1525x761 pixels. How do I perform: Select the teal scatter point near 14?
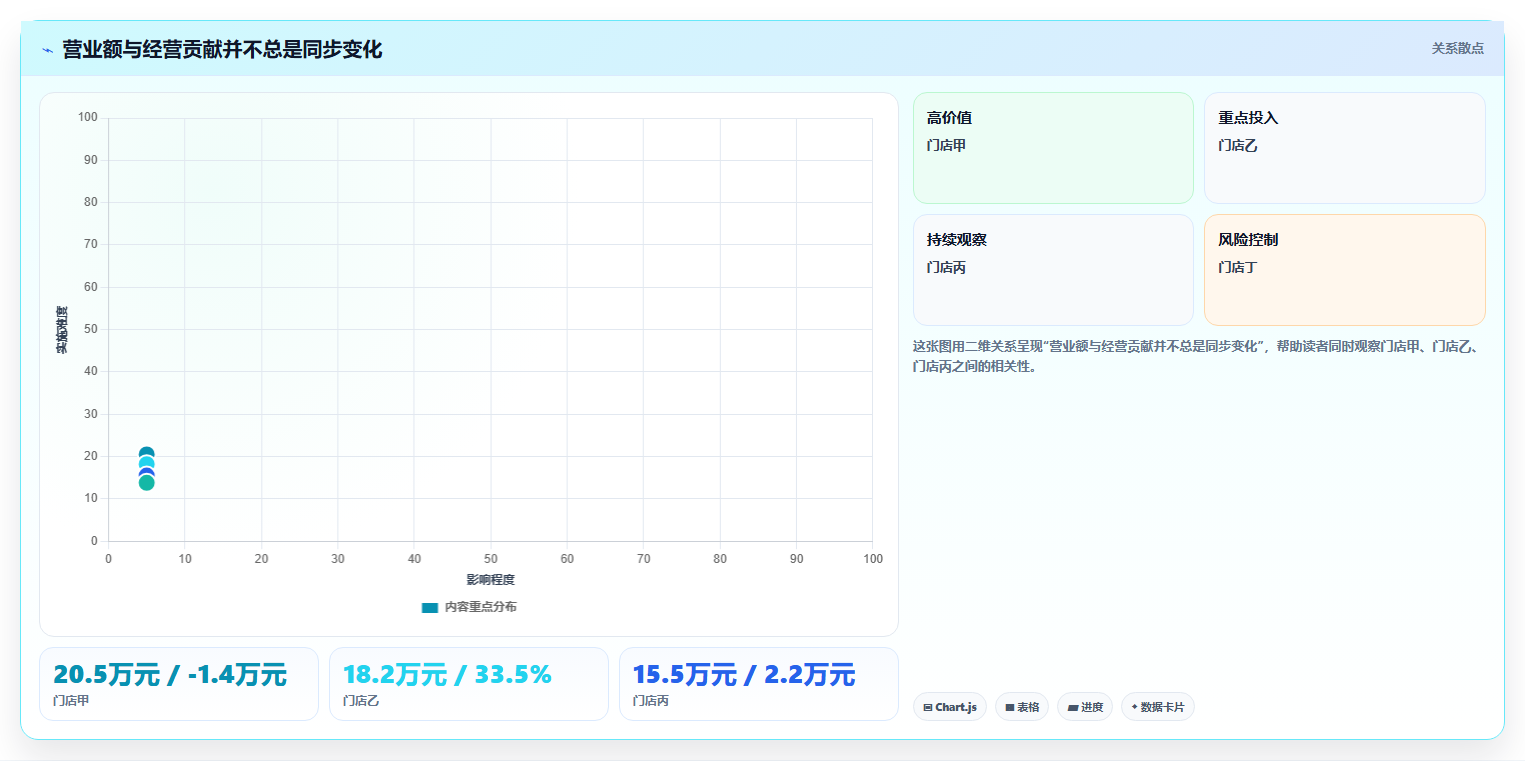(146, 483)
